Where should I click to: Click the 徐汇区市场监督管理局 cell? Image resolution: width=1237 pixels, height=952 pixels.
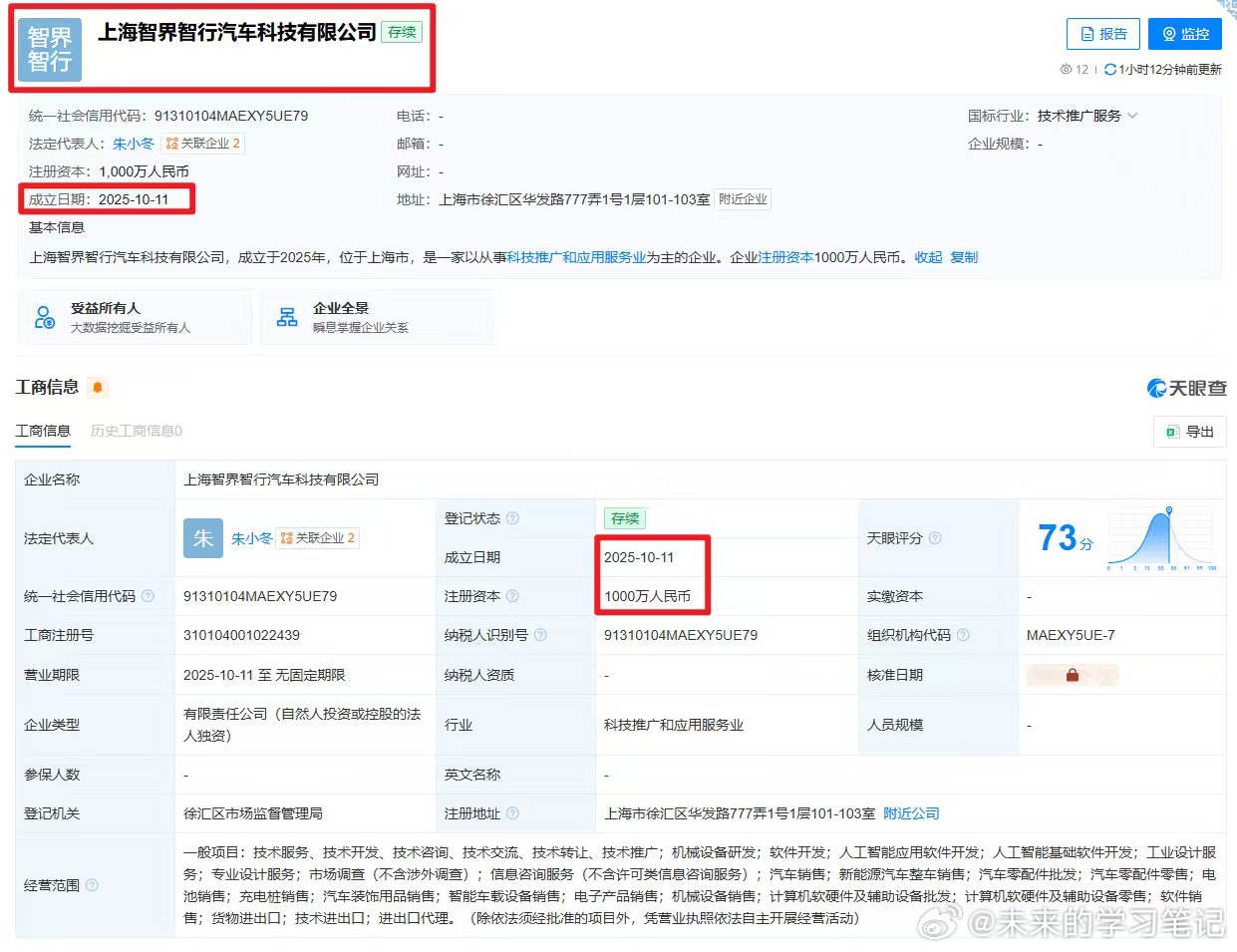253,813
